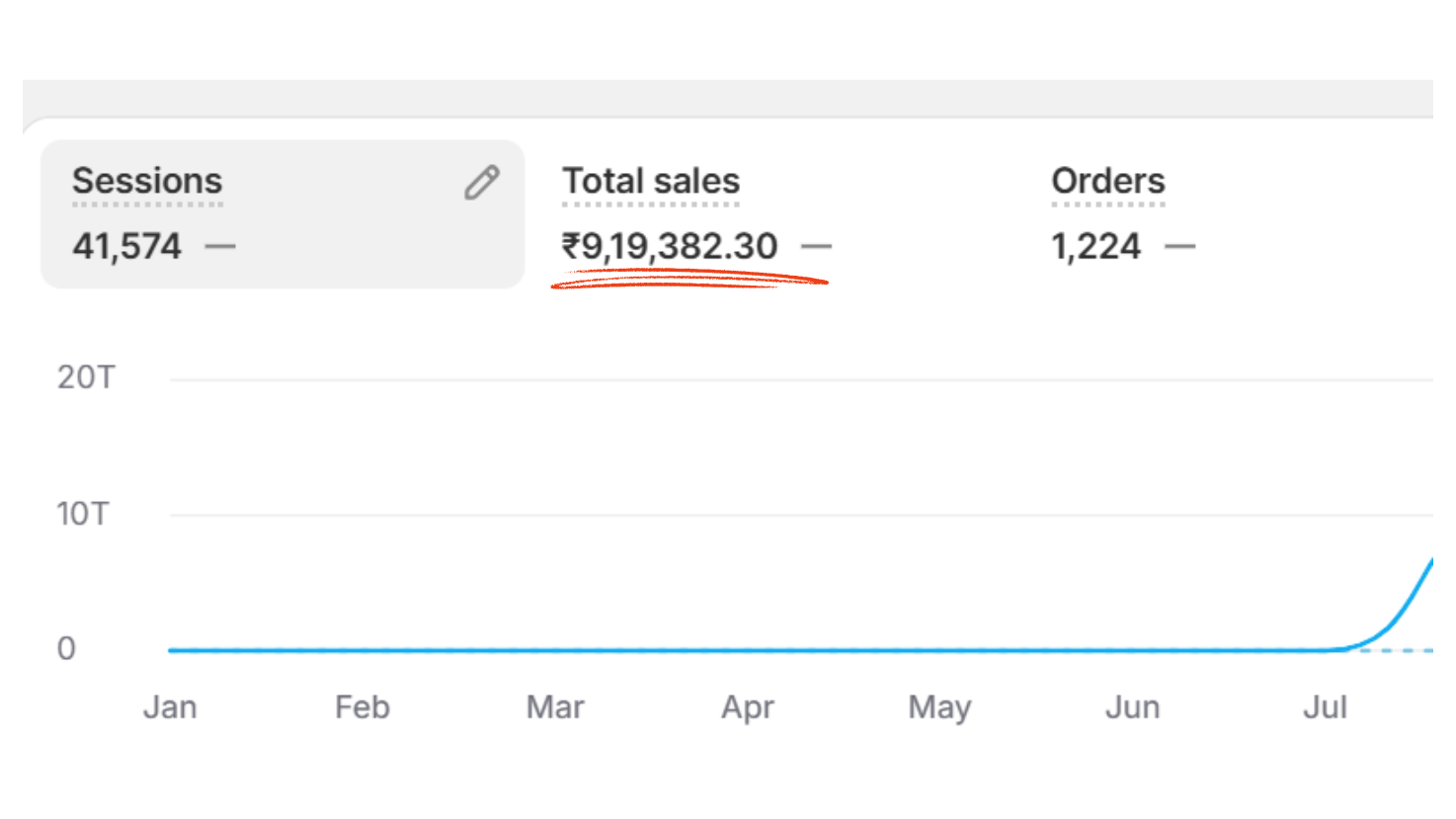Select the Sessions metric card

coord(282,214)
